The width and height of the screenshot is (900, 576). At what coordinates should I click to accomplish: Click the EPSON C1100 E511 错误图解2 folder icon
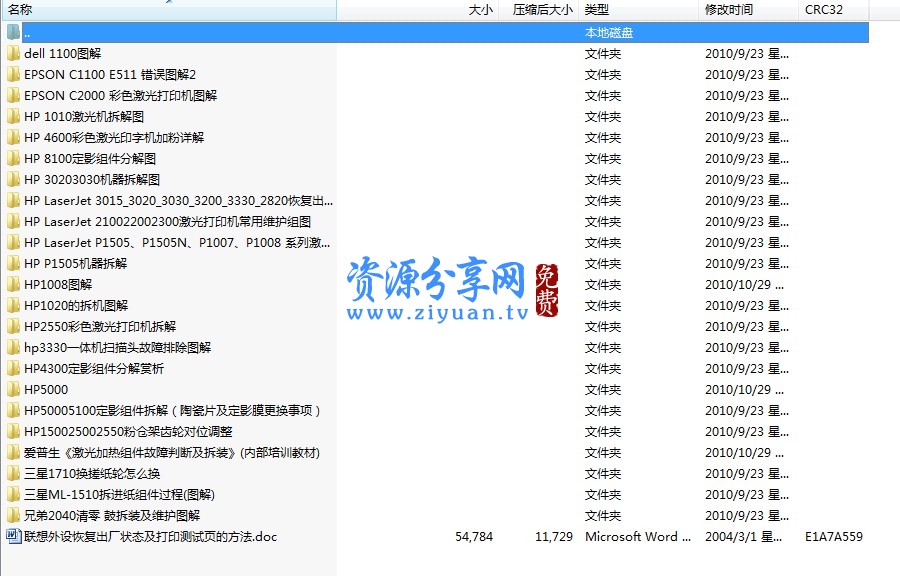[13, 75]
